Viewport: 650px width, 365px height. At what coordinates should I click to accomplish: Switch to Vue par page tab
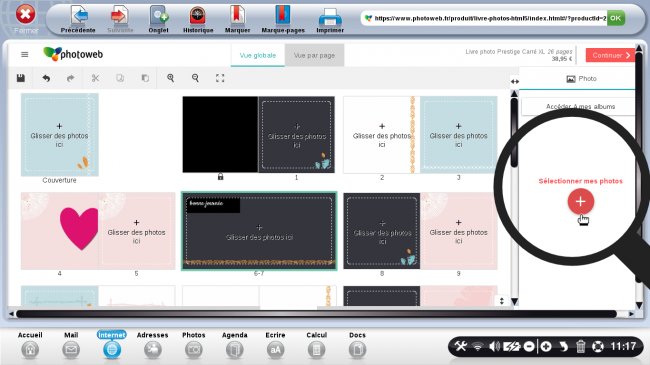coord(314,55)
